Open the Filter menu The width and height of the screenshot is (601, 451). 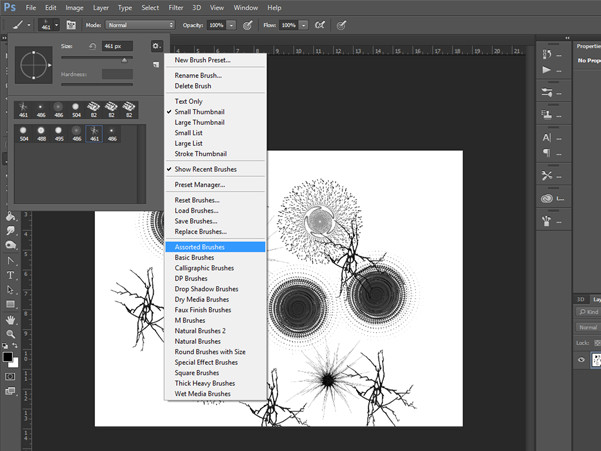[176, 8]
